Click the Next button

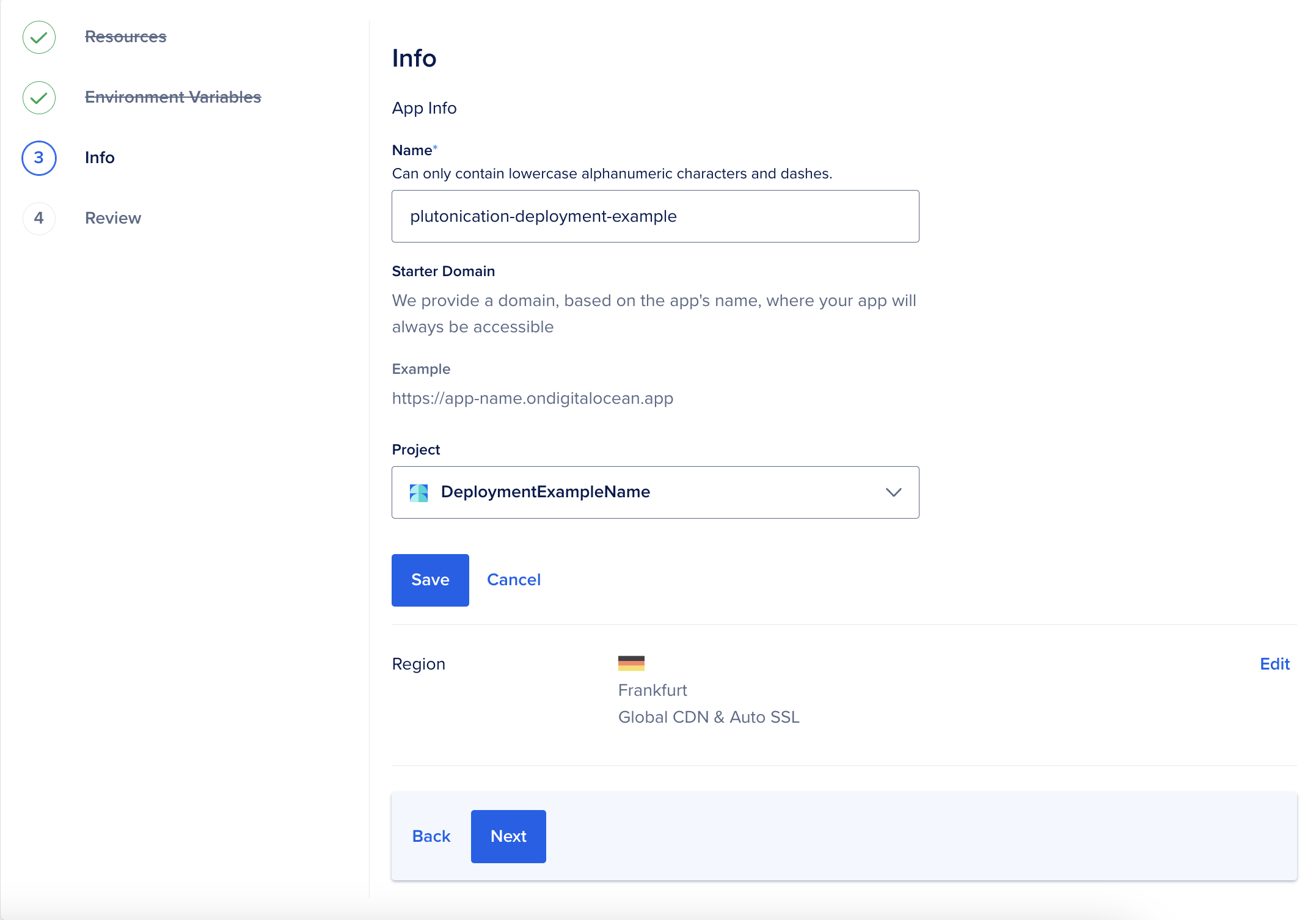(x=508, y=836)
